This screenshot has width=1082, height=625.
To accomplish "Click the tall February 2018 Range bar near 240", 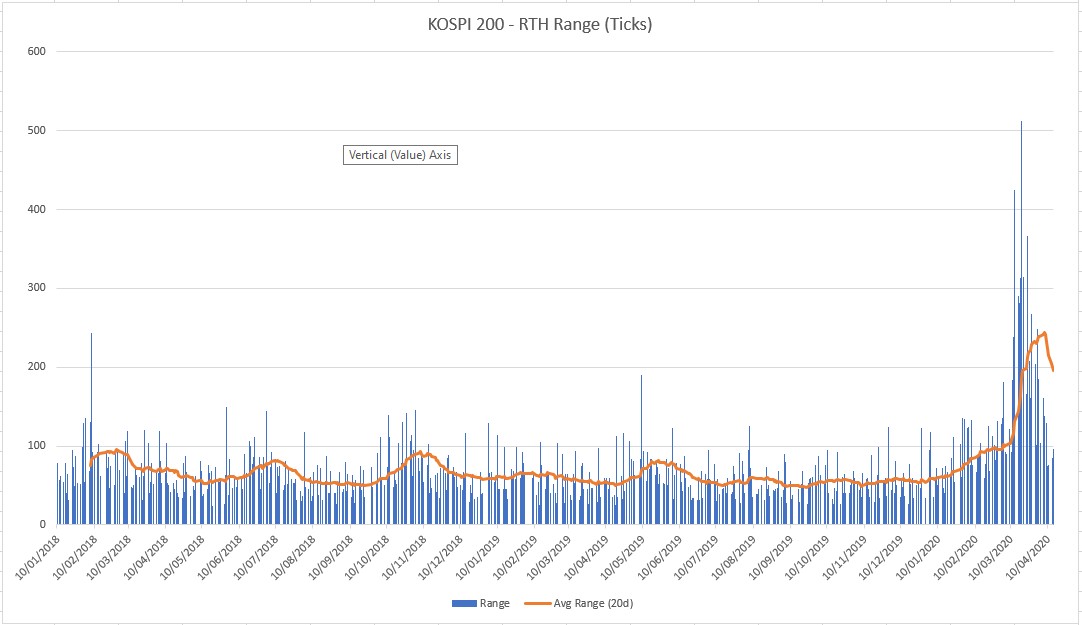I will (x=91, y=428).
